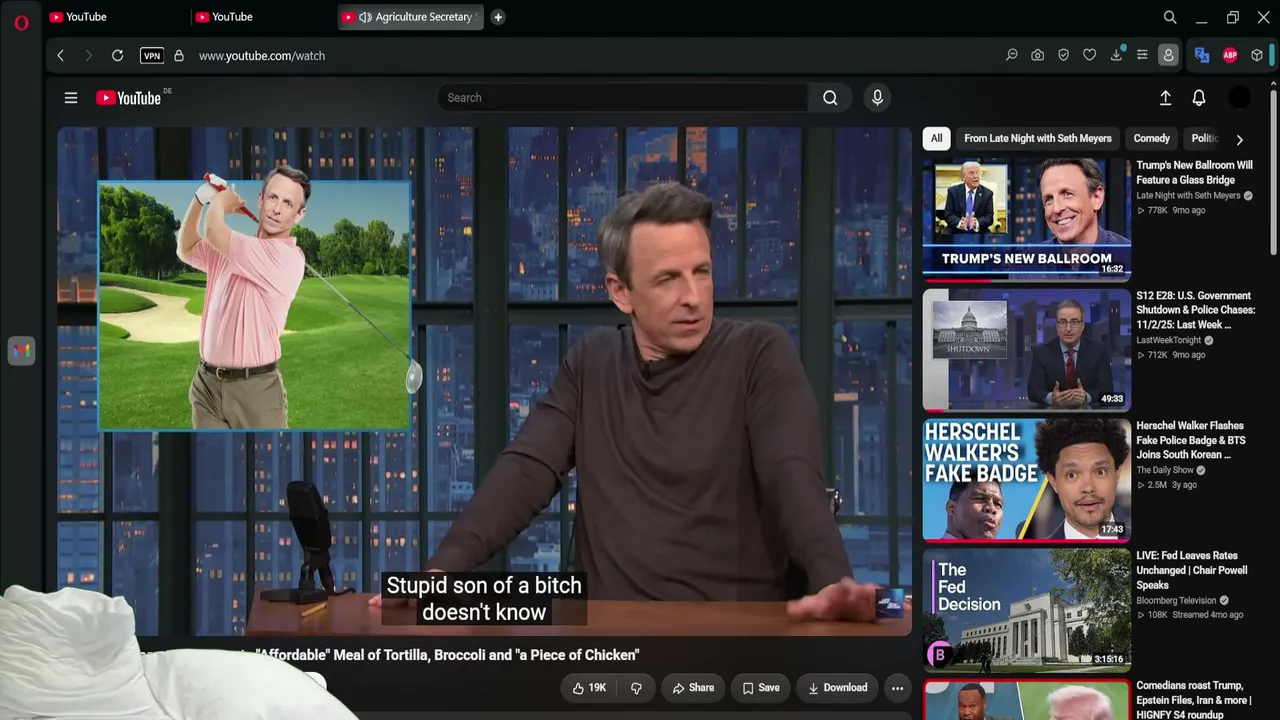The width and height of the screenshot is (1280, 720).
Task: Select the Comedy filter chip
Action: click(1151, 139)
